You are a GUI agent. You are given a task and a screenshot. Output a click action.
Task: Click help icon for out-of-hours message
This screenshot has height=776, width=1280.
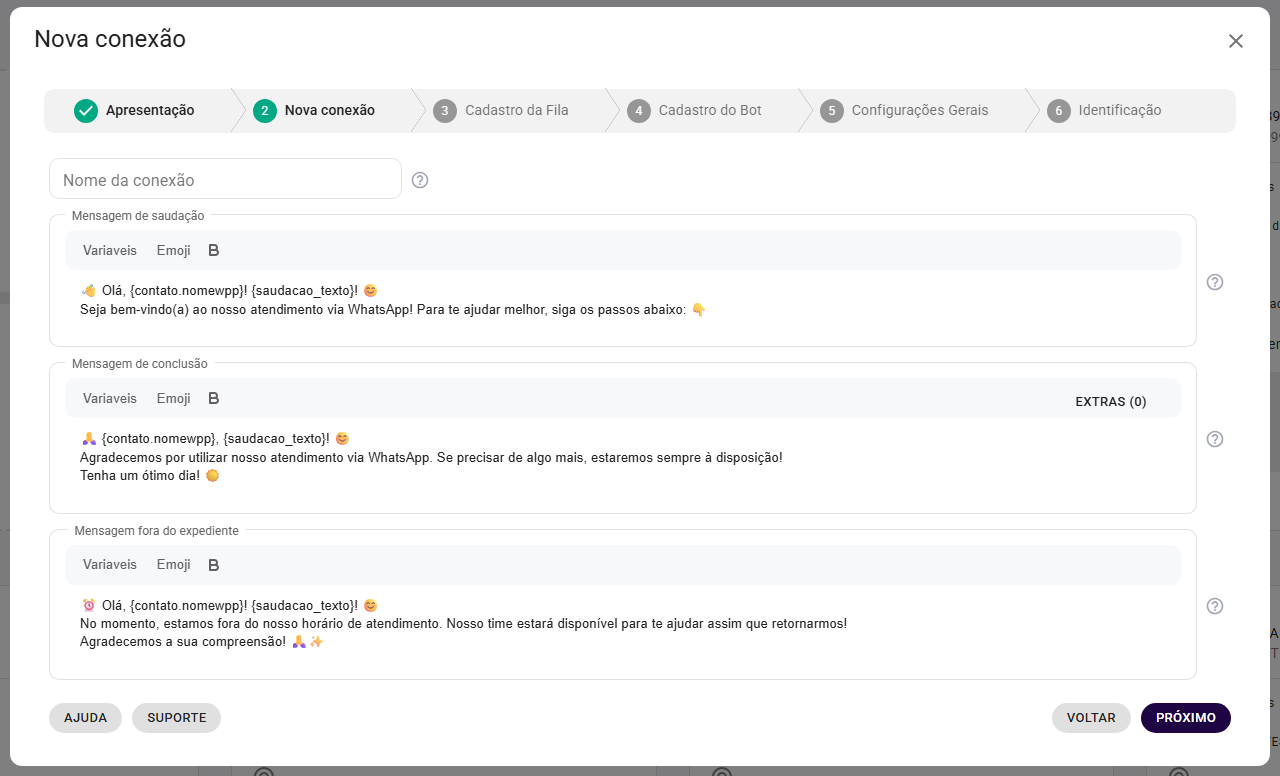tap(1215, 606)
